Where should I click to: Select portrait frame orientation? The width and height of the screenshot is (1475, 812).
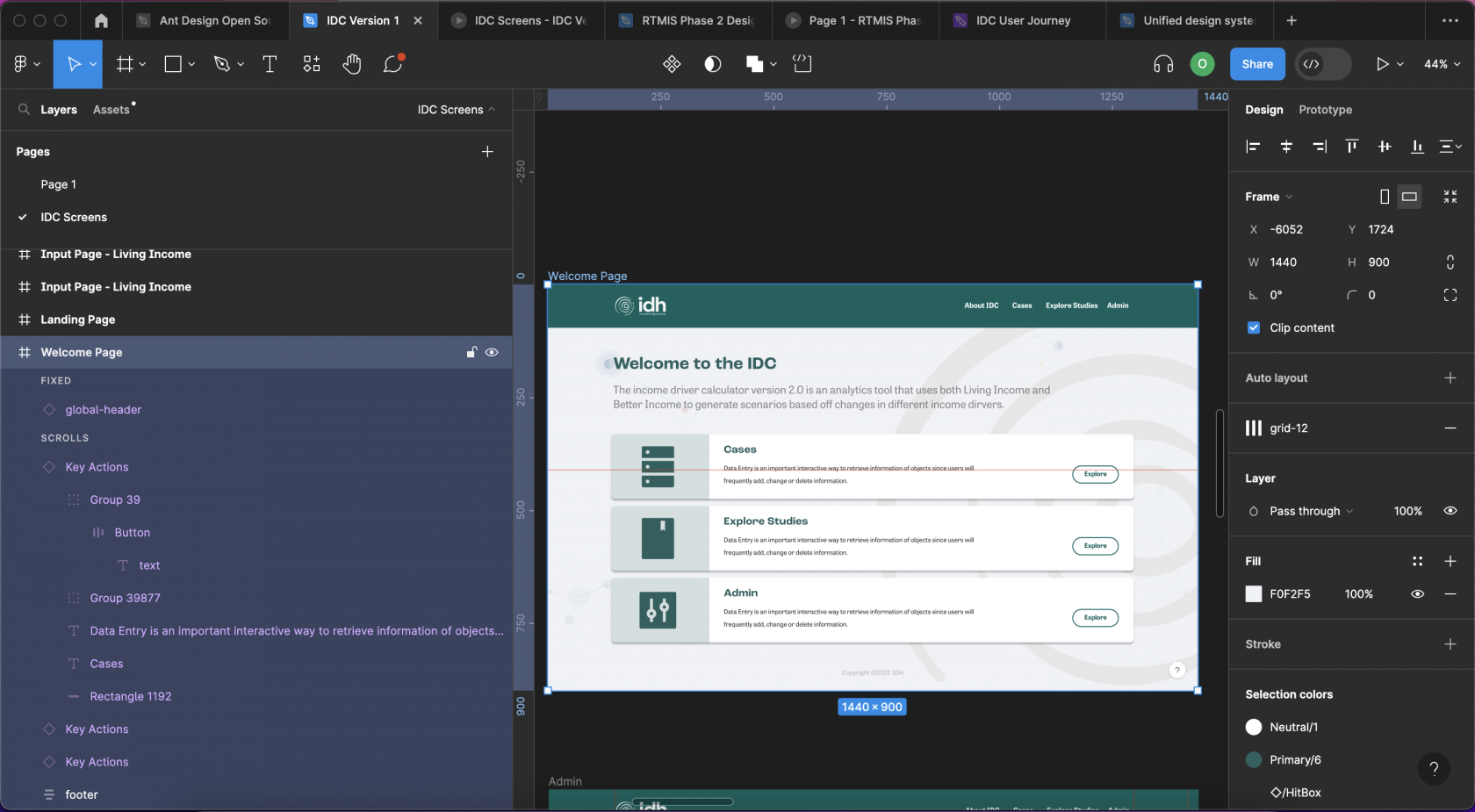(1385, 197)
